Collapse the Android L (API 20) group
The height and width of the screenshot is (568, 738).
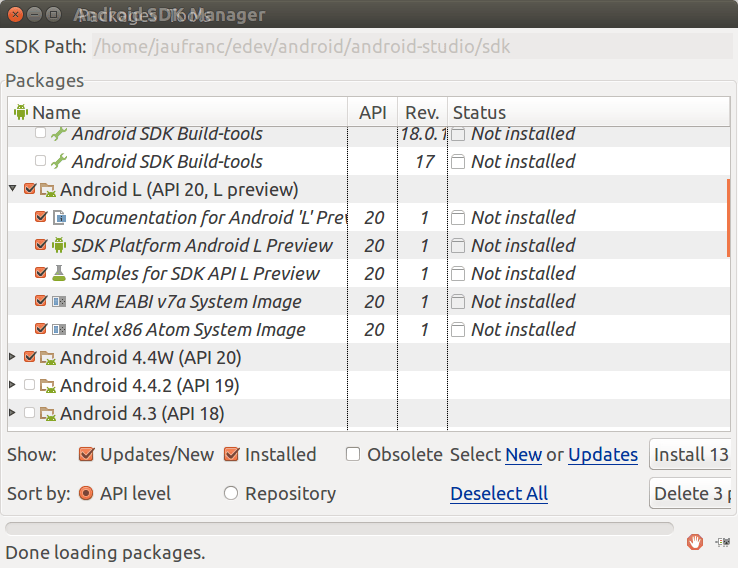13,189
